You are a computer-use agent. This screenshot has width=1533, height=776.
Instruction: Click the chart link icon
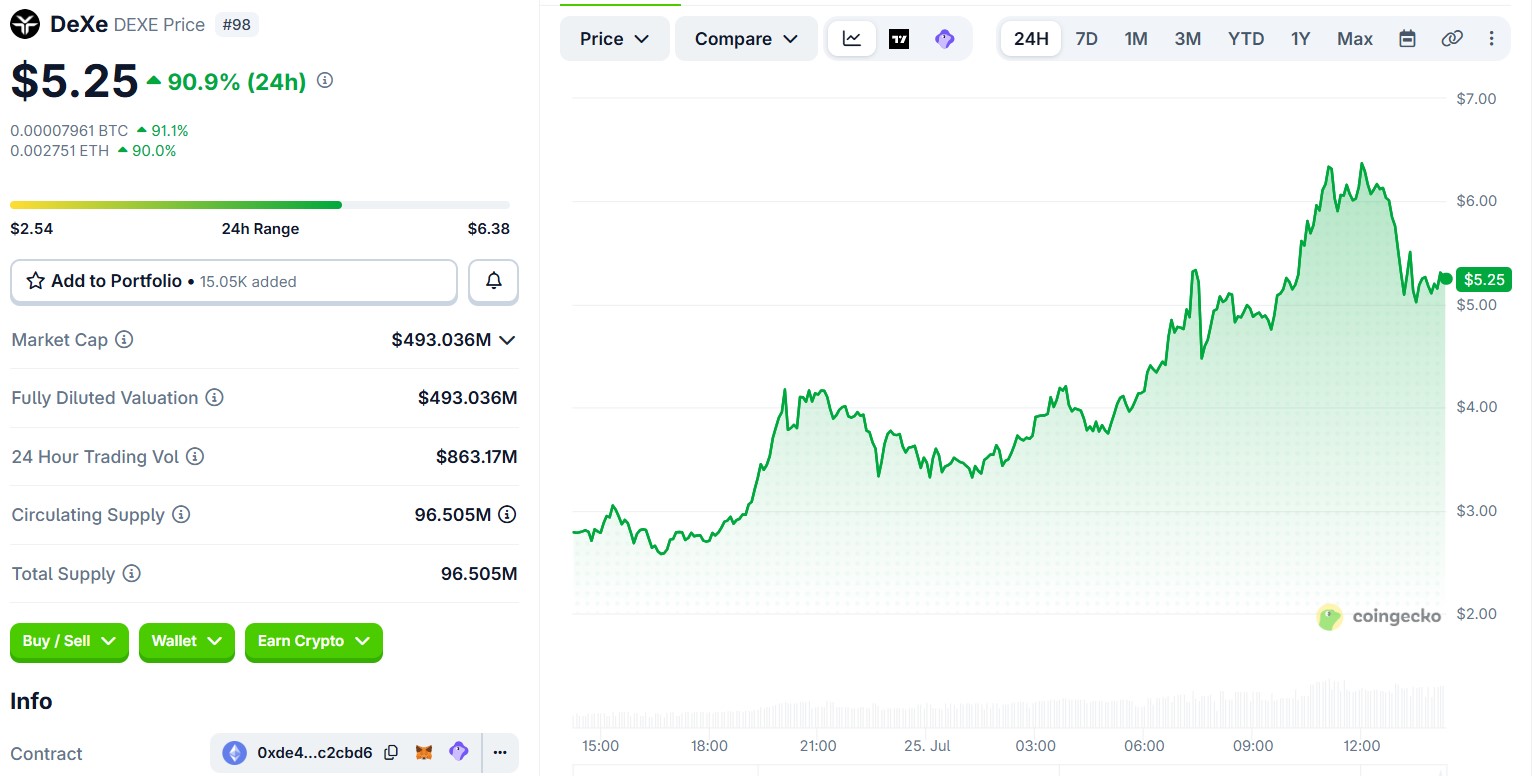(1452, 39)
